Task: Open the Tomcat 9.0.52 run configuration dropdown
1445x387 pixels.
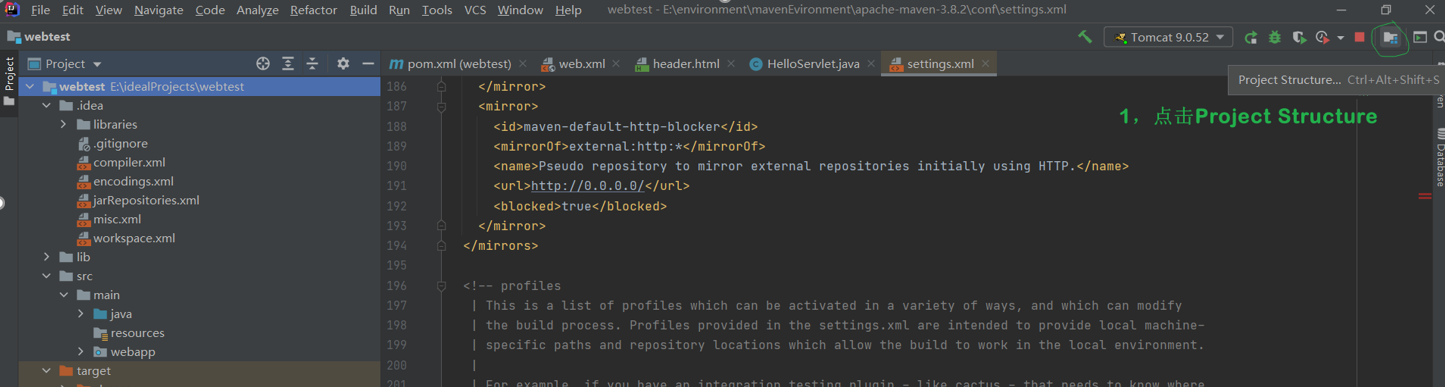Action: [x=1168, y=37]
